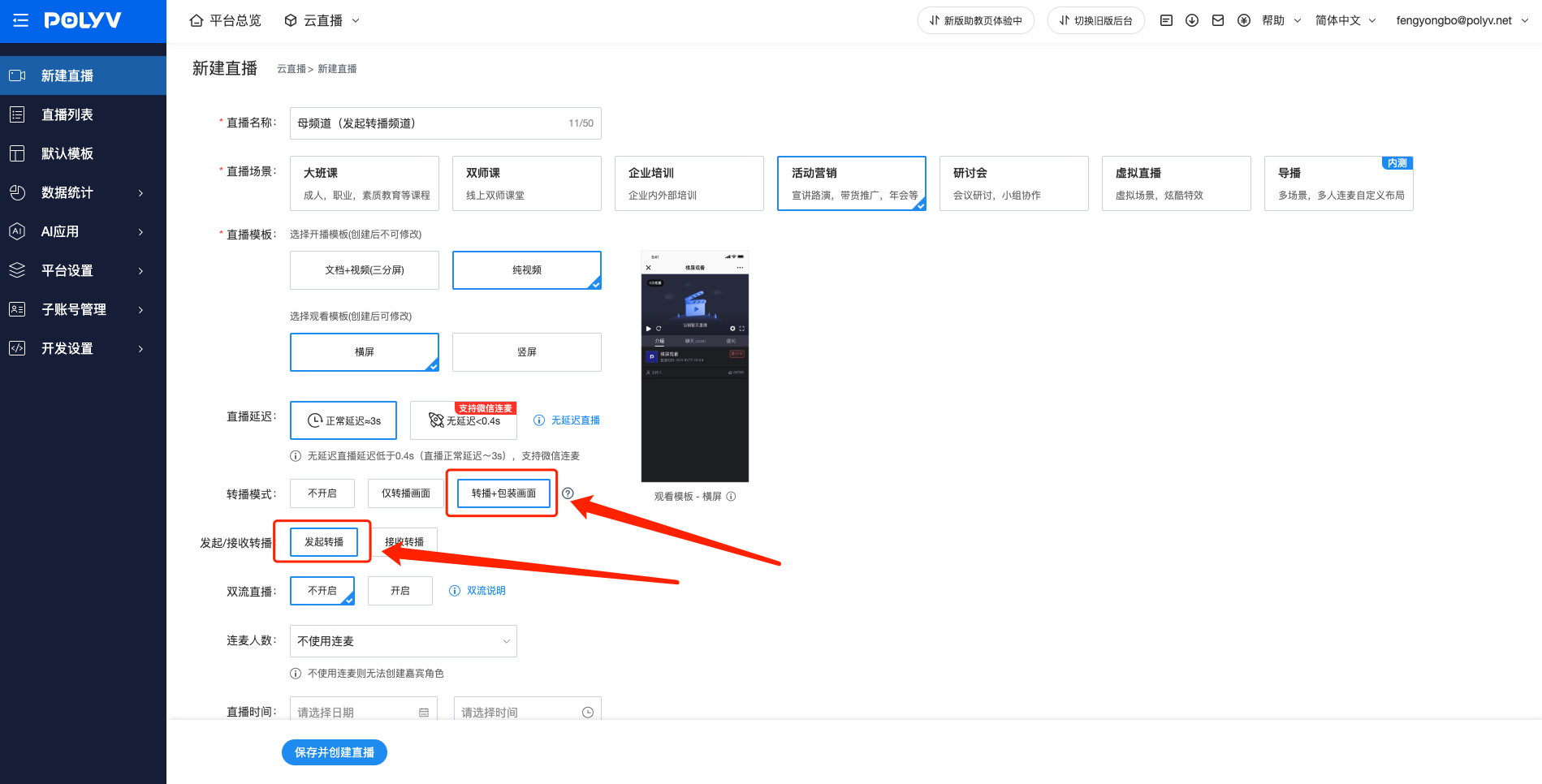The image size is (1542, 784).
Task: Click the 开发设置 code icon in the sidebar
Action: pos(17,348)
